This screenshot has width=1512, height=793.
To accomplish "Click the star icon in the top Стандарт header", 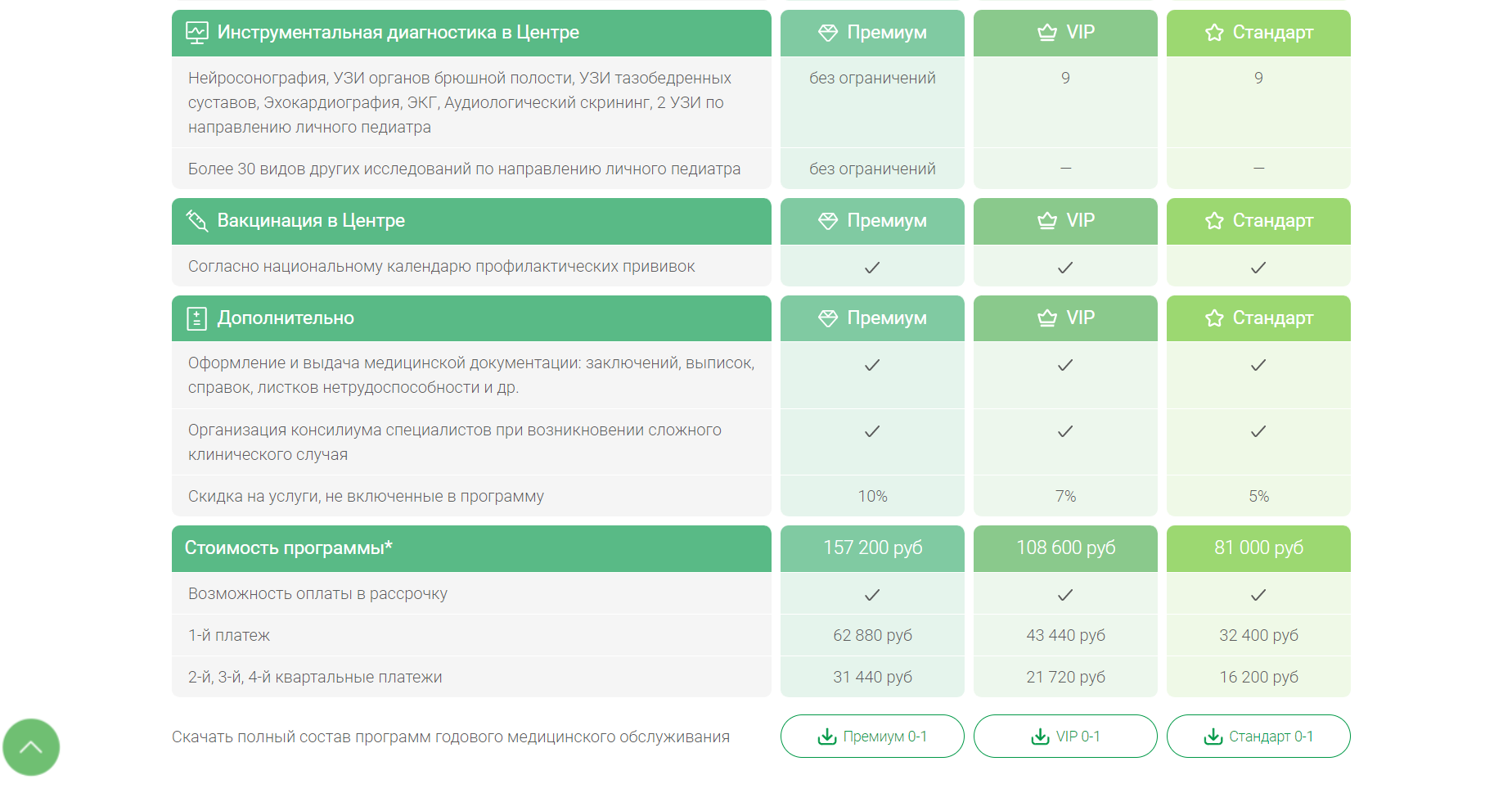I will point(1214,33).
